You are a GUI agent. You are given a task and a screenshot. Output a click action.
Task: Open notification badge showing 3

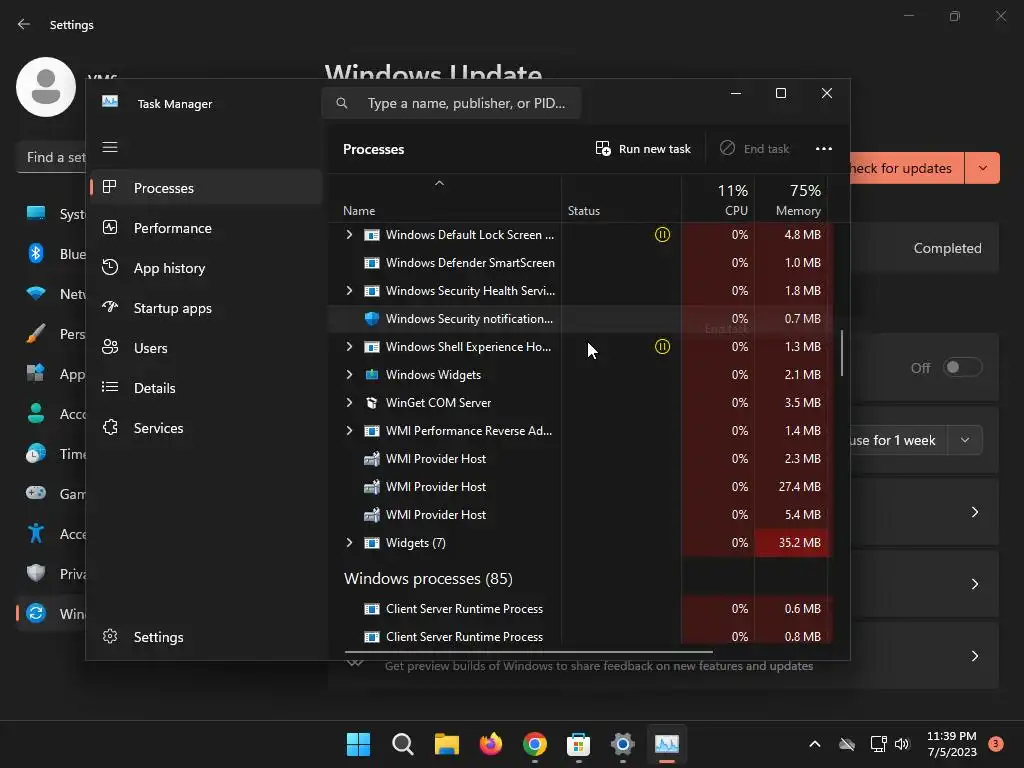[996, 743]
